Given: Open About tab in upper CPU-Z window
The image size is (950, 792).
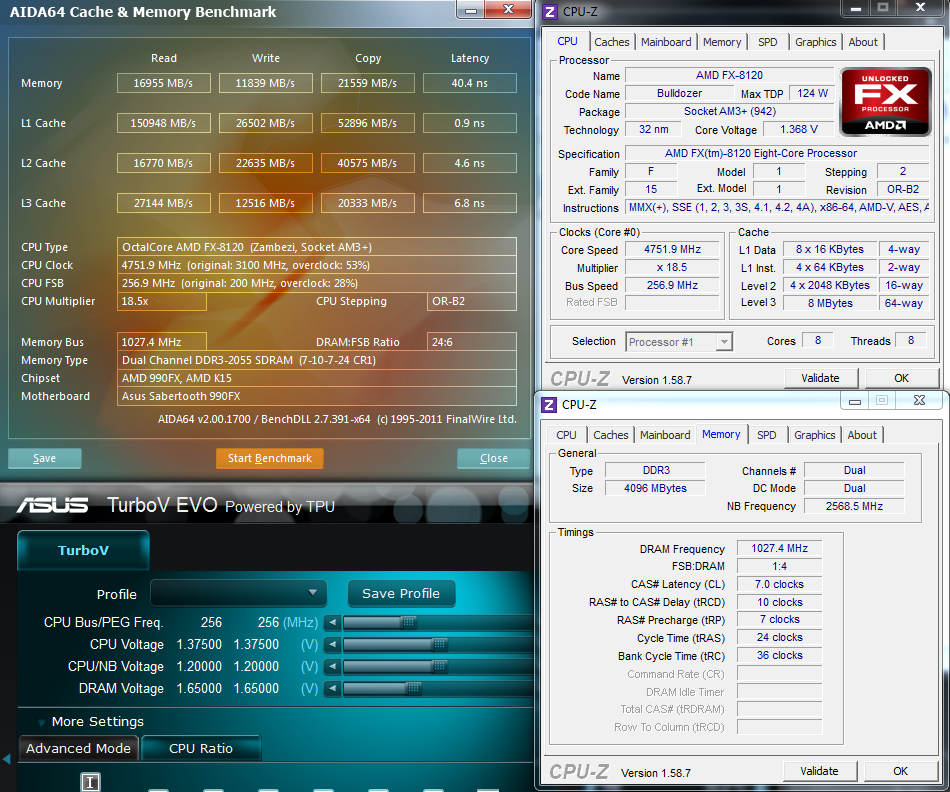Looking at the screenshot, I should (863, 42).
